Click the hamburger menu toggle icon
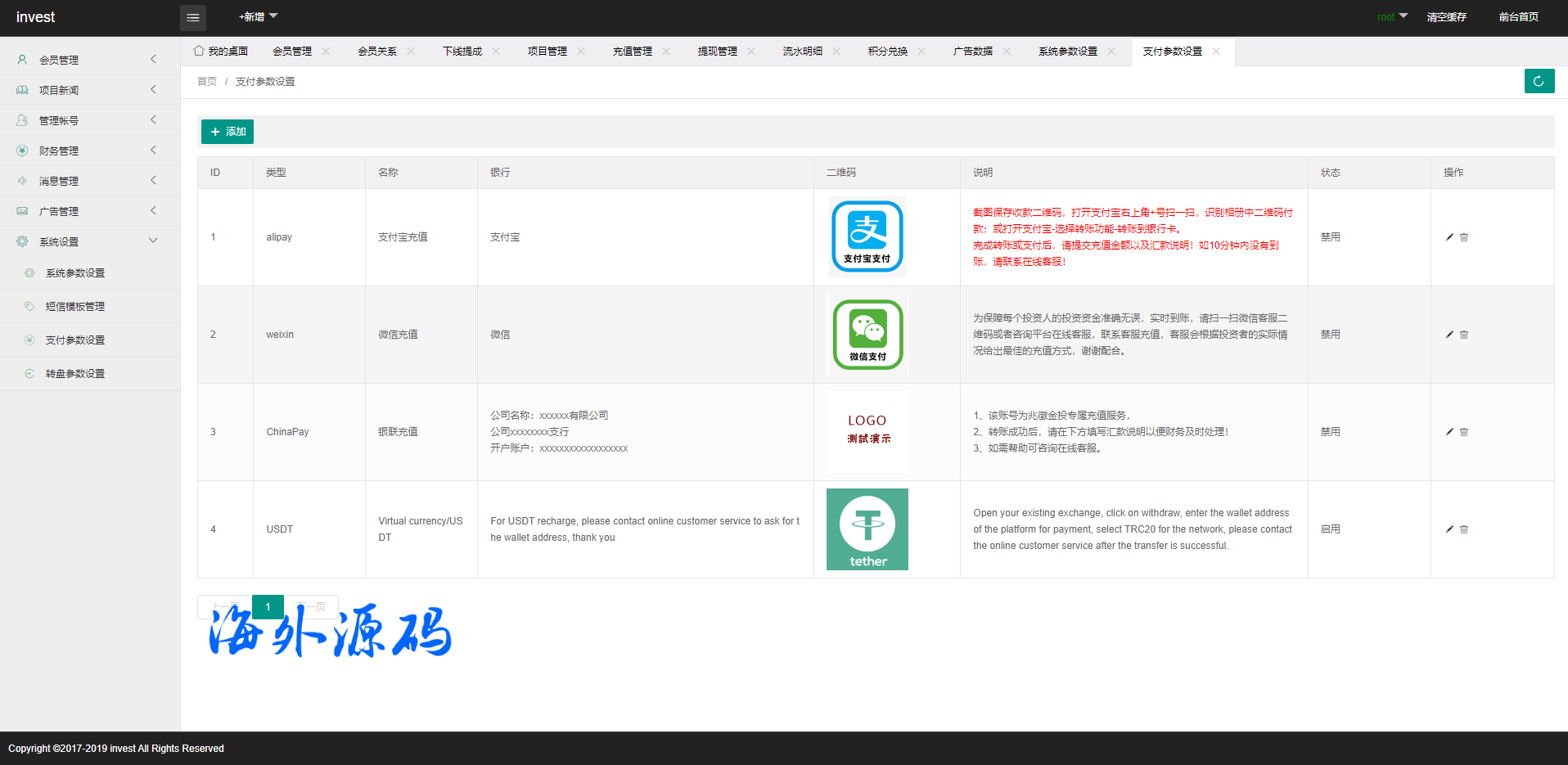Viewport: 1568px width, 765px height. tap(193, 17)
